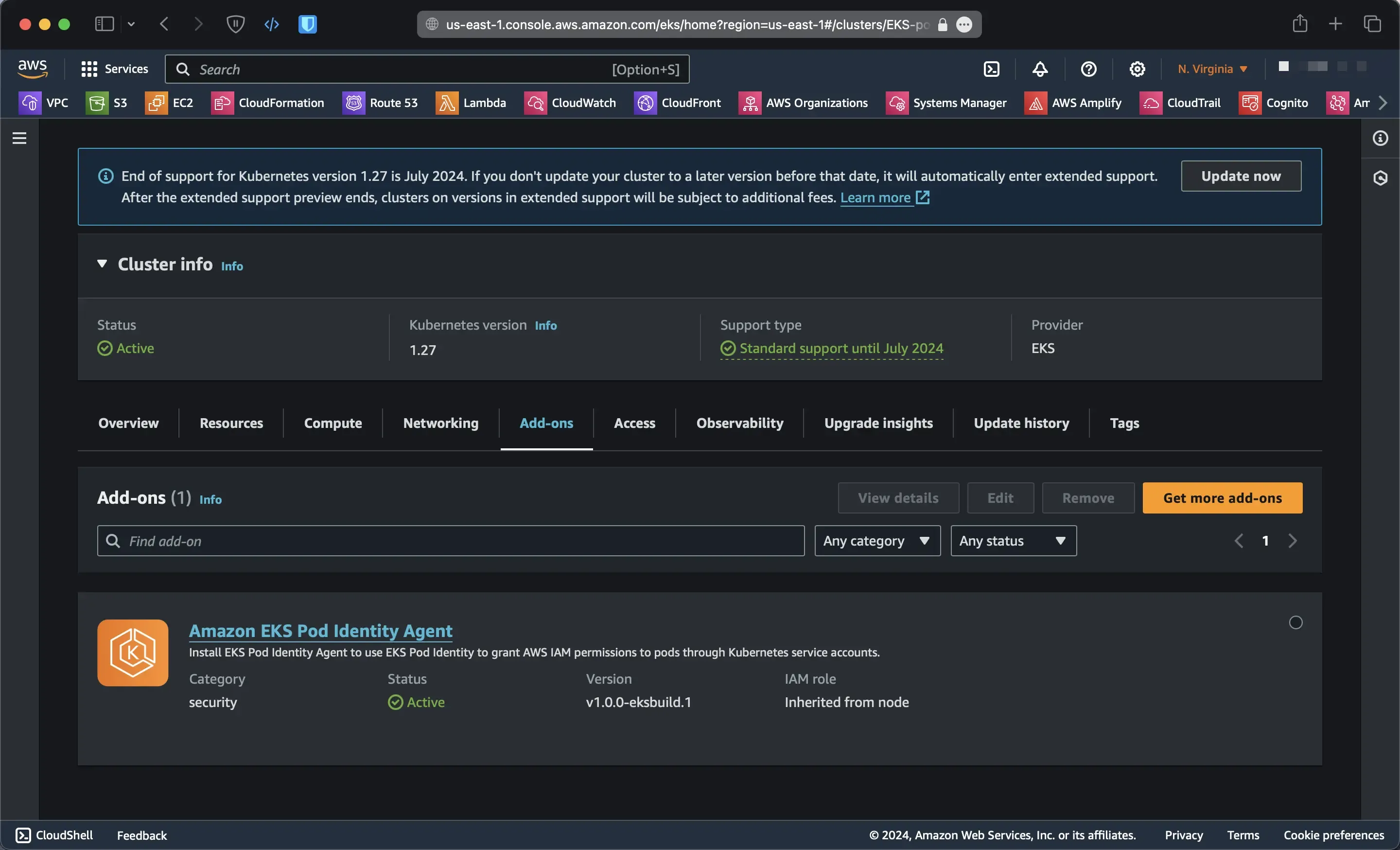The height and width of the screenshot is (850, 1400).
Task: Switch to the Observability tab
Action: [x=739, y=423]
